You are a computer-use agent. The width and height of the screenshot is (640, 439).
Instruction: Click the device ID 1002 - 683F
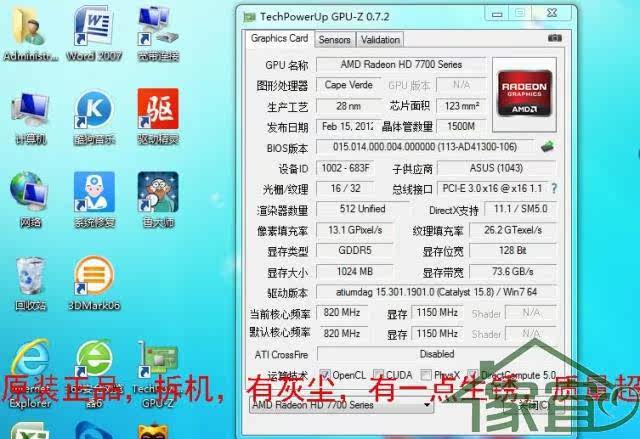[345, 168]
